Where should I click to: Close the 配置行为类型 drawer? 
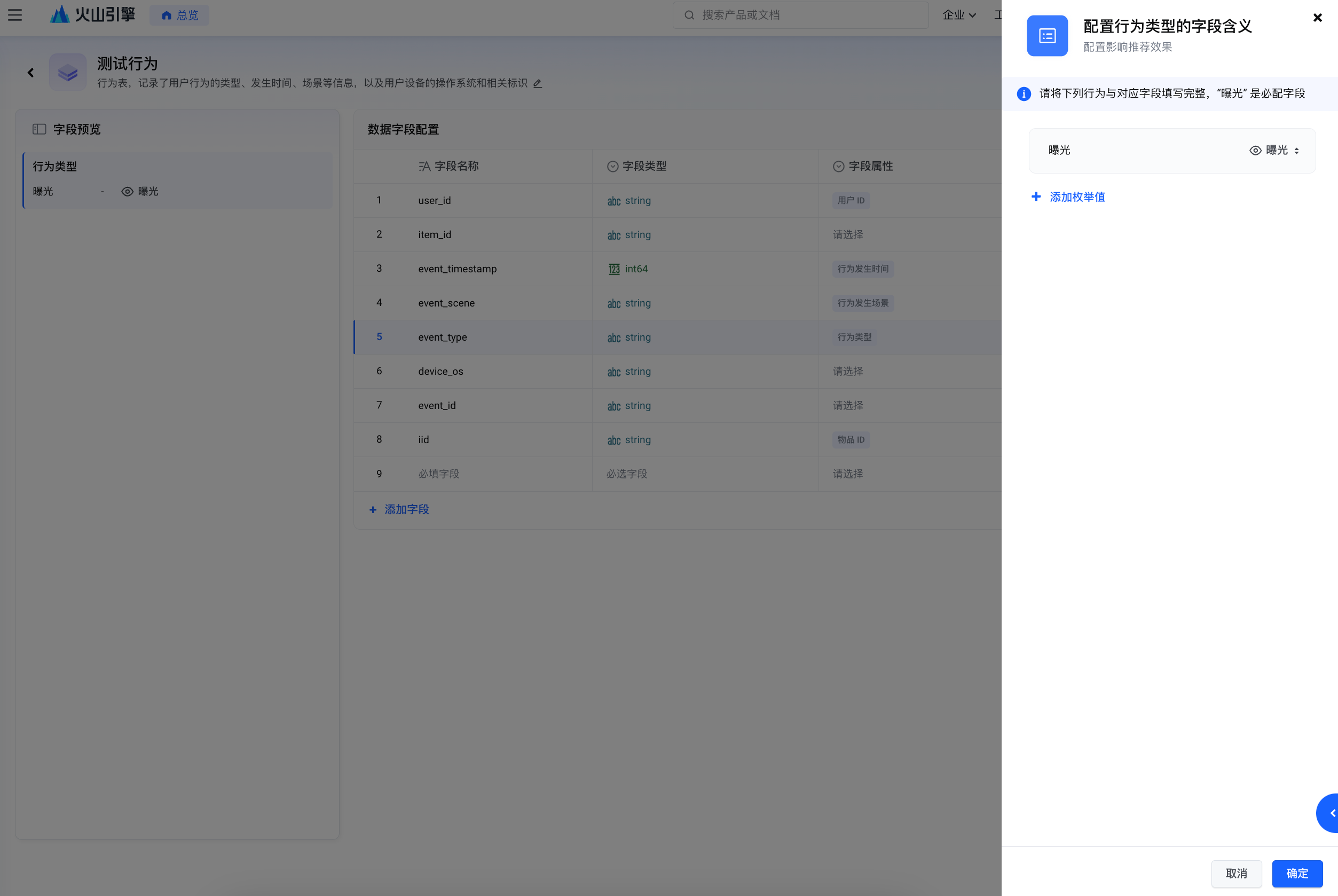pyautogui.click(x=1317, y=18)
